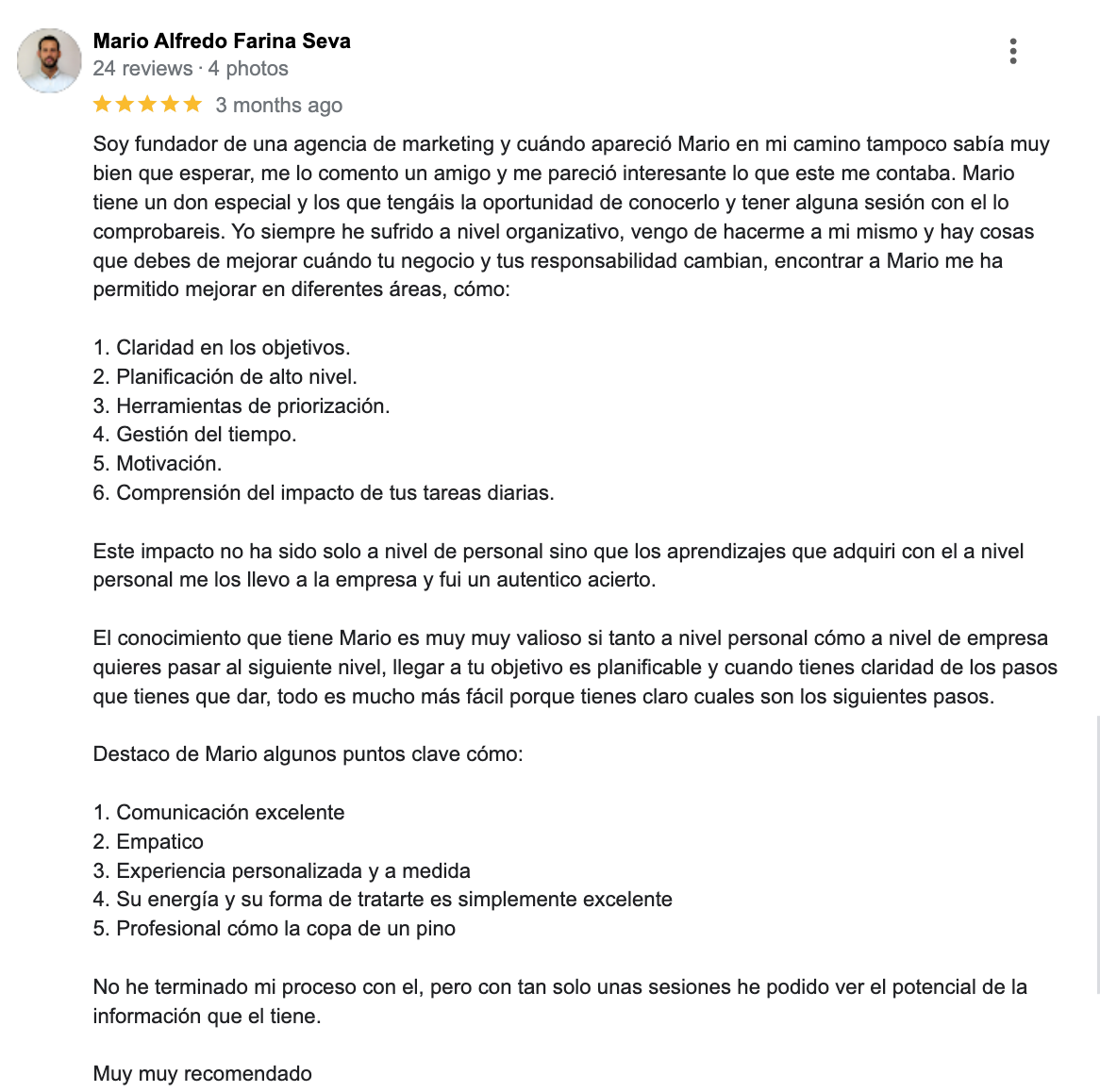Viewport: 1100px width, 1092px height.
Task: Click list item 'Herramientas de priorización'
Action: click(x=242, y=406)
